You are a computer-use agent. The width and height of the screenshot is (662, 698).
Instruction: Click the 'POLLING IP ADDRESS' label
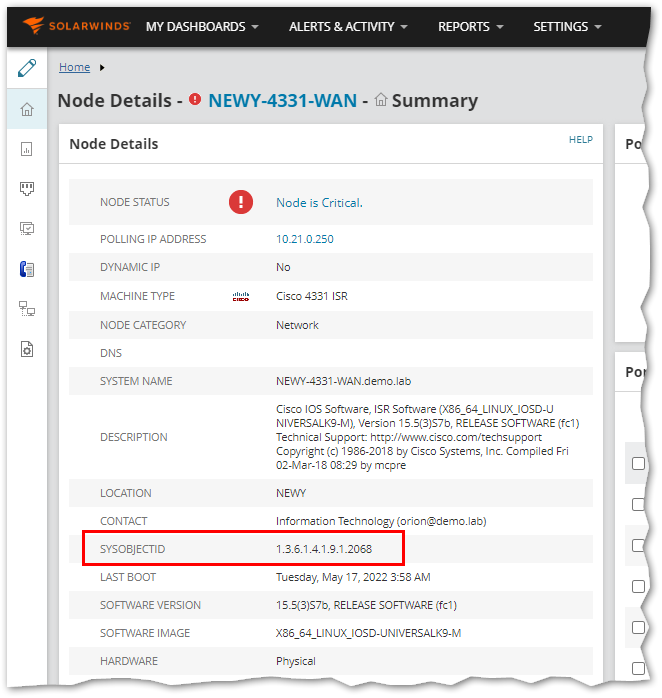click(x=153, y=239)
